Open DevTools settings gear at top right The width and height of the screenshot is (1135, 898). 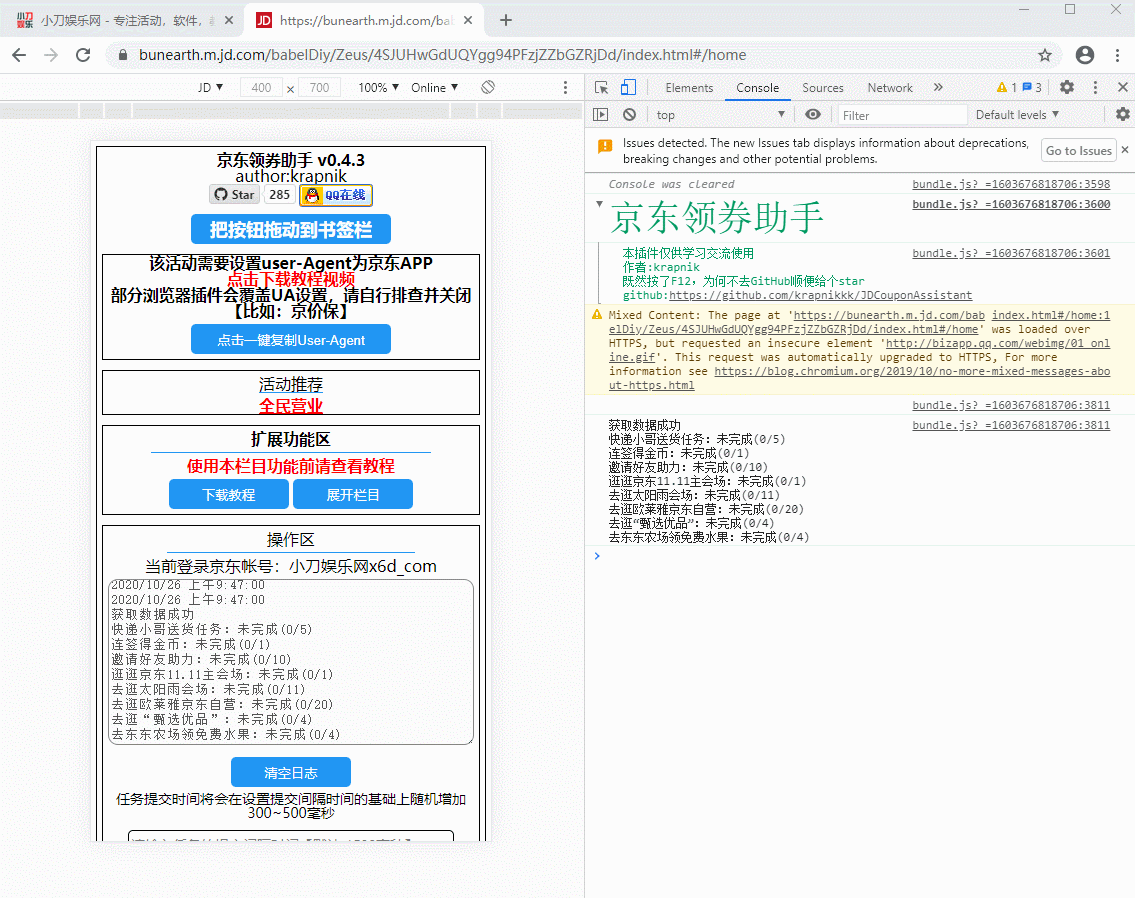coord(1069,88)
